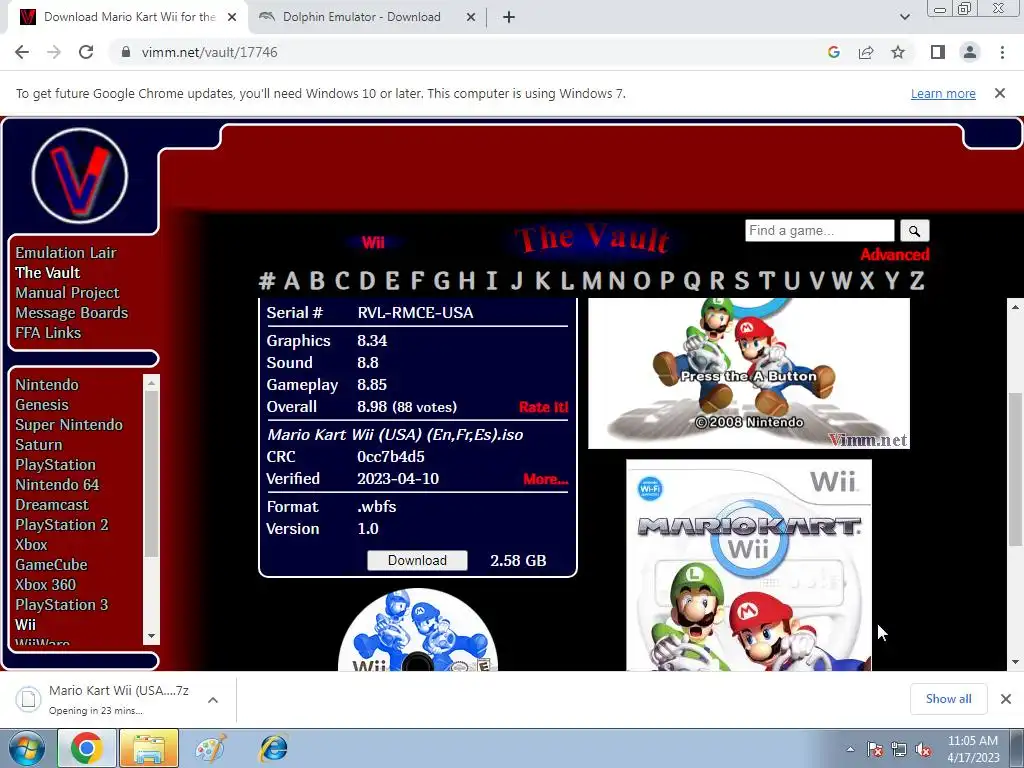The width and height of the screenshot is (1024, 768).
Task: Click Show all downloads button
Action: pyautogui.click(x=948, y=699)
